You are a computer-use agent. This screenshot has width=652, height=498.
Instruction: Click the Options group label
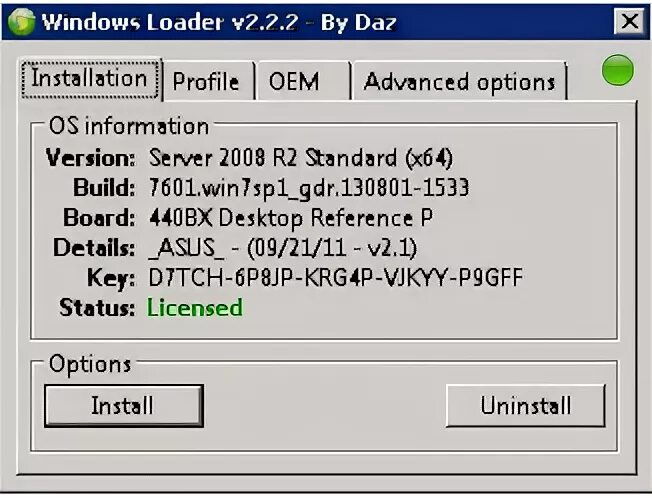[90, 364]
